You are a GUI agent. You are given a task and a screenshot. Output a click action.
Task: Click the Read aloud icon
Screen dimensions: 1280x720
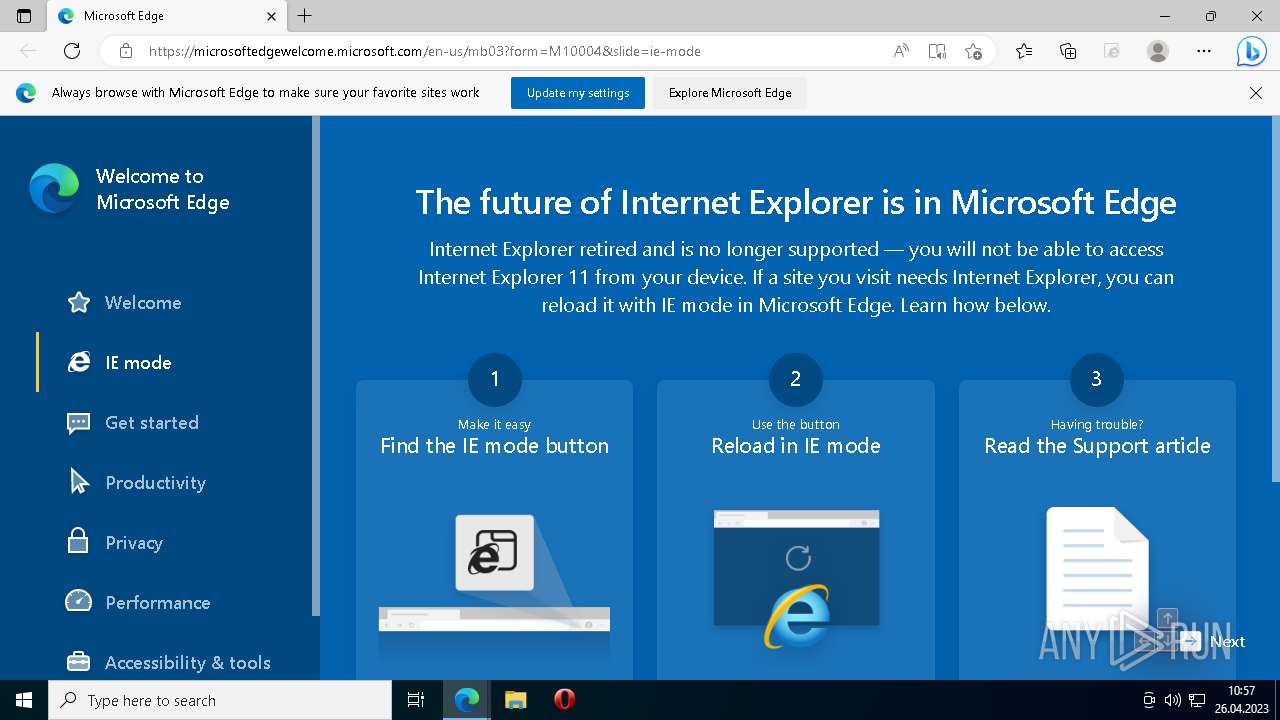pyautogui.click(x=901, y=51)
